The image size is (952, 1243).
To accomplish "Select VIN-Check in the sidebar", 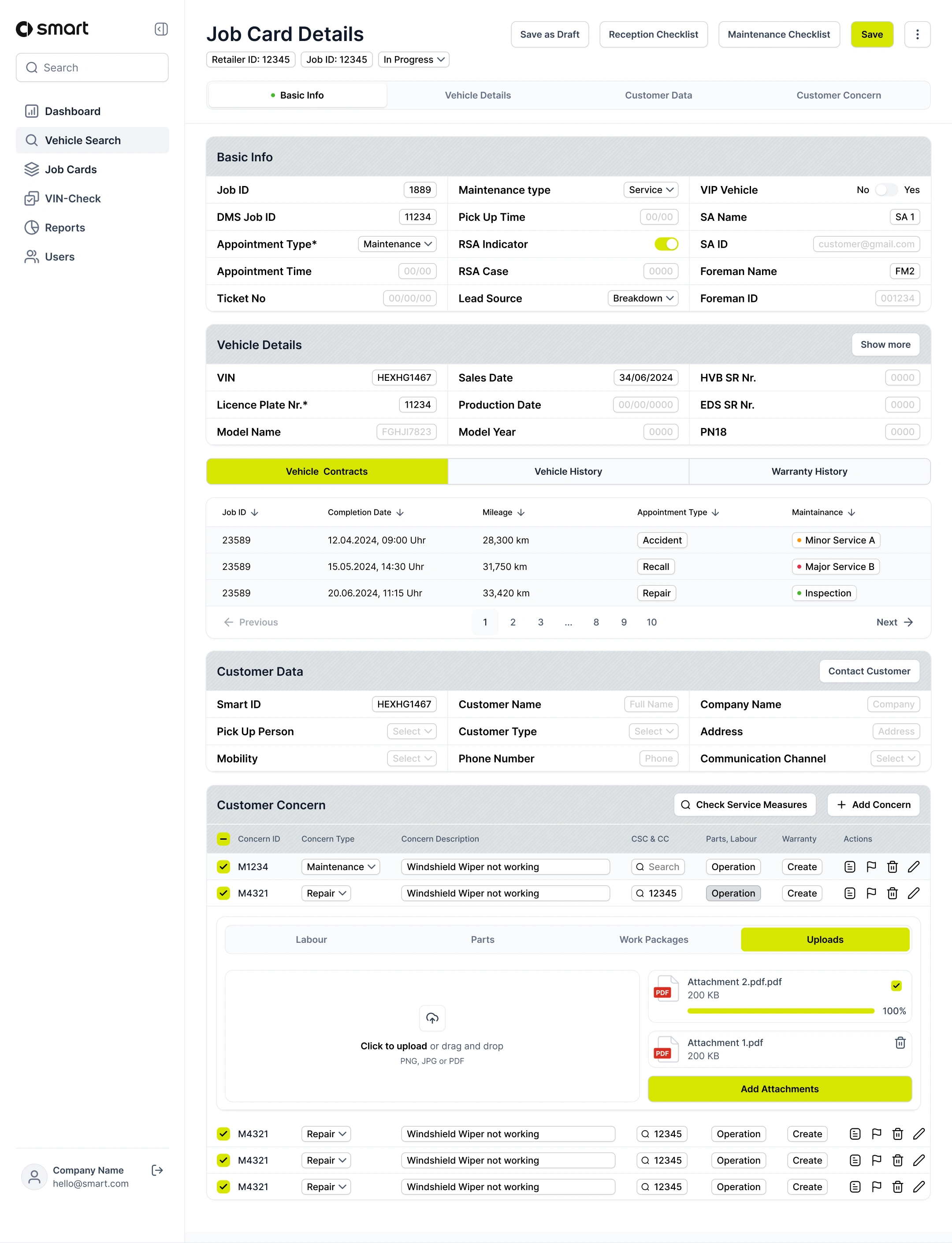I will click(73, 198).
